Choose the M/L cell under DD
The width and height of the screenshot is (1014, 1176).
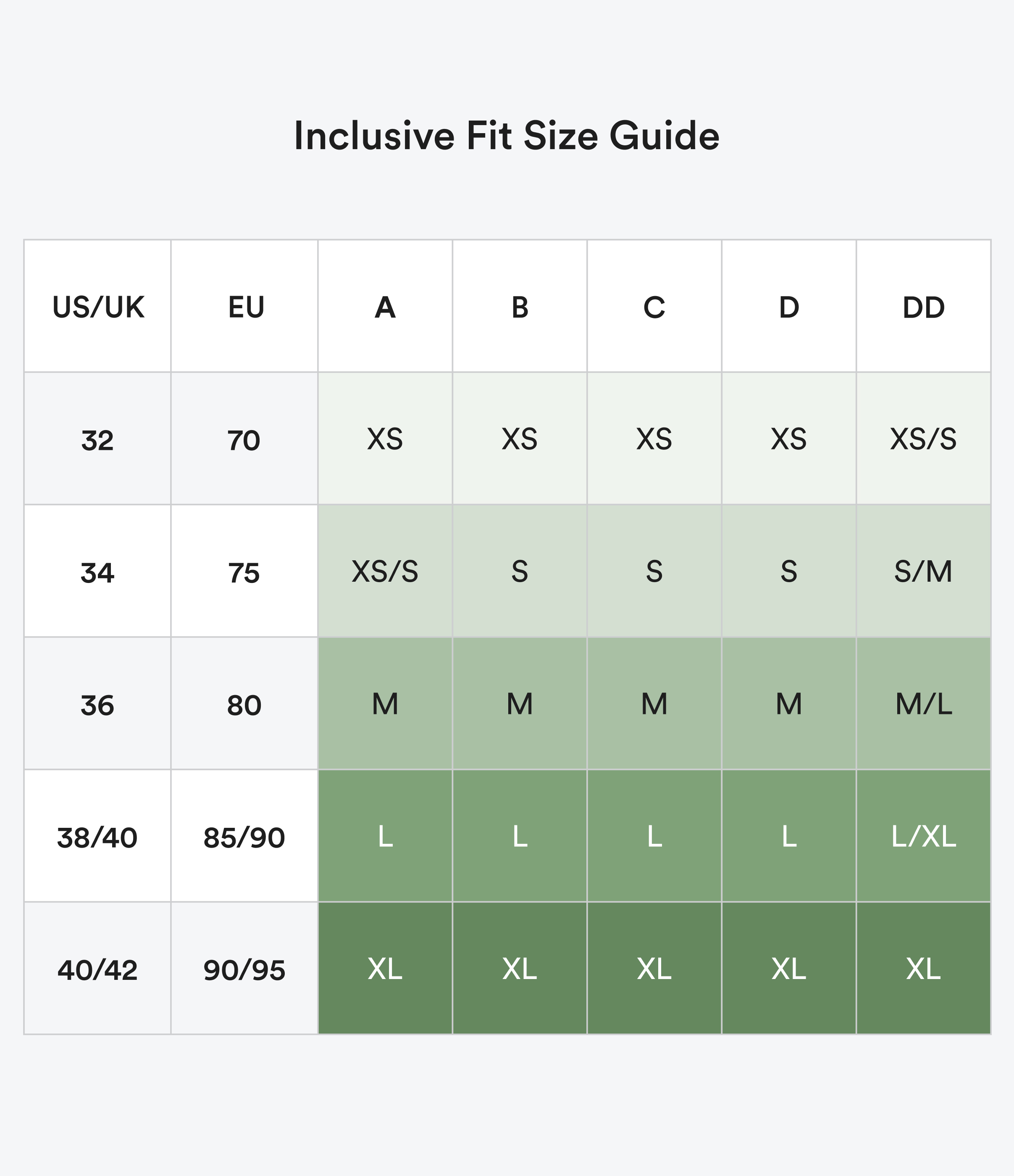click(924, 704)
